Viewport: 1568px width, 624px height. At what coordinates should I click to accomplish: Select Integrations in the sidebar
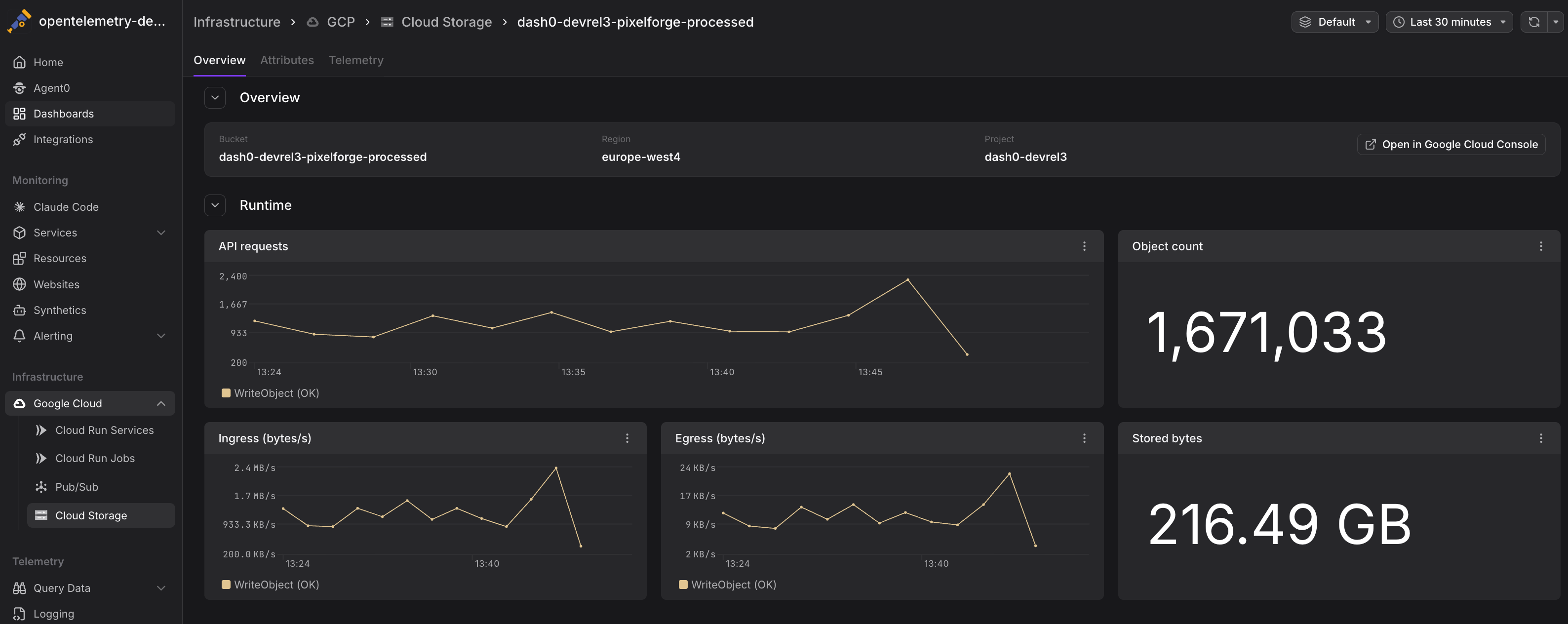click(x=90, y=139)
